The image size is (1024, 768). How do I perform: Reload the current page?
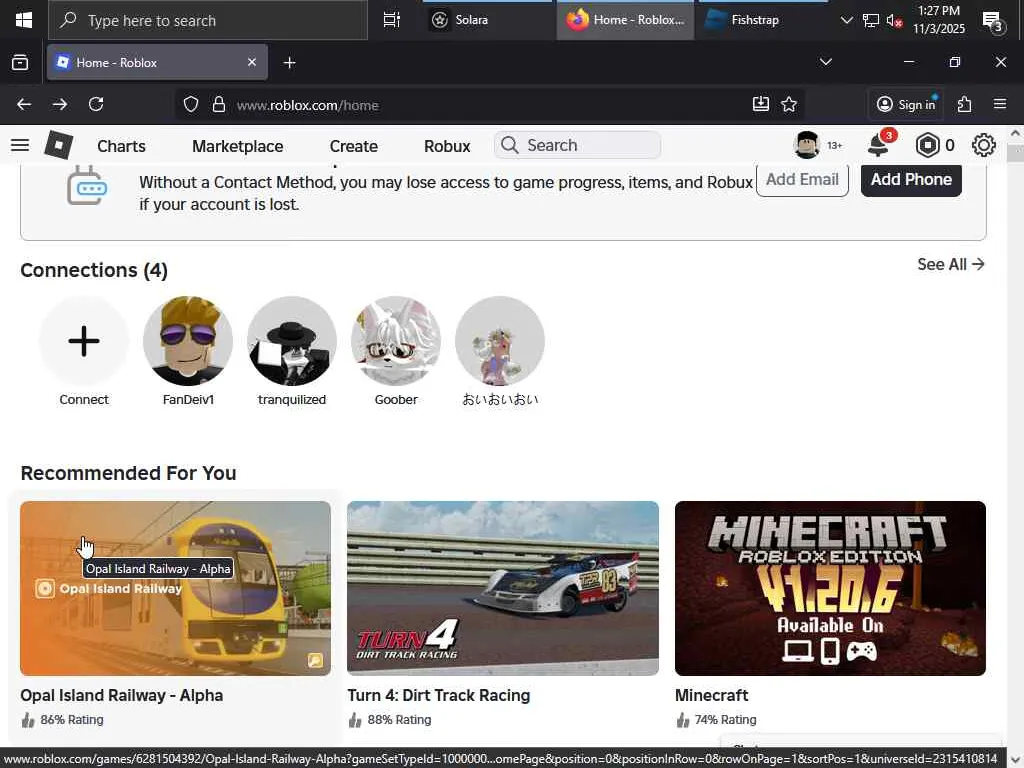pos(96,104)
